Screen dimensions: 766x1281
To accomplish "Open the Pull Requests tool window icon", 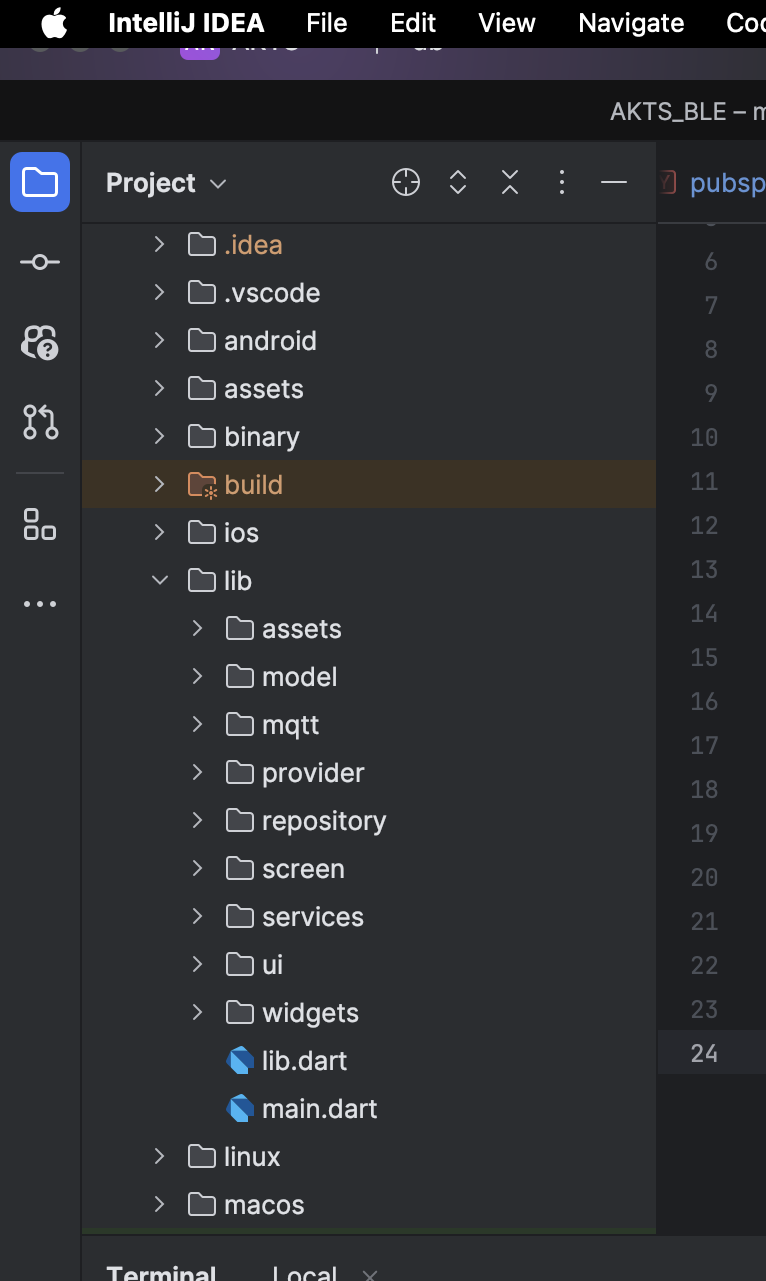I will pyautogui.click(x=40, y=422).
